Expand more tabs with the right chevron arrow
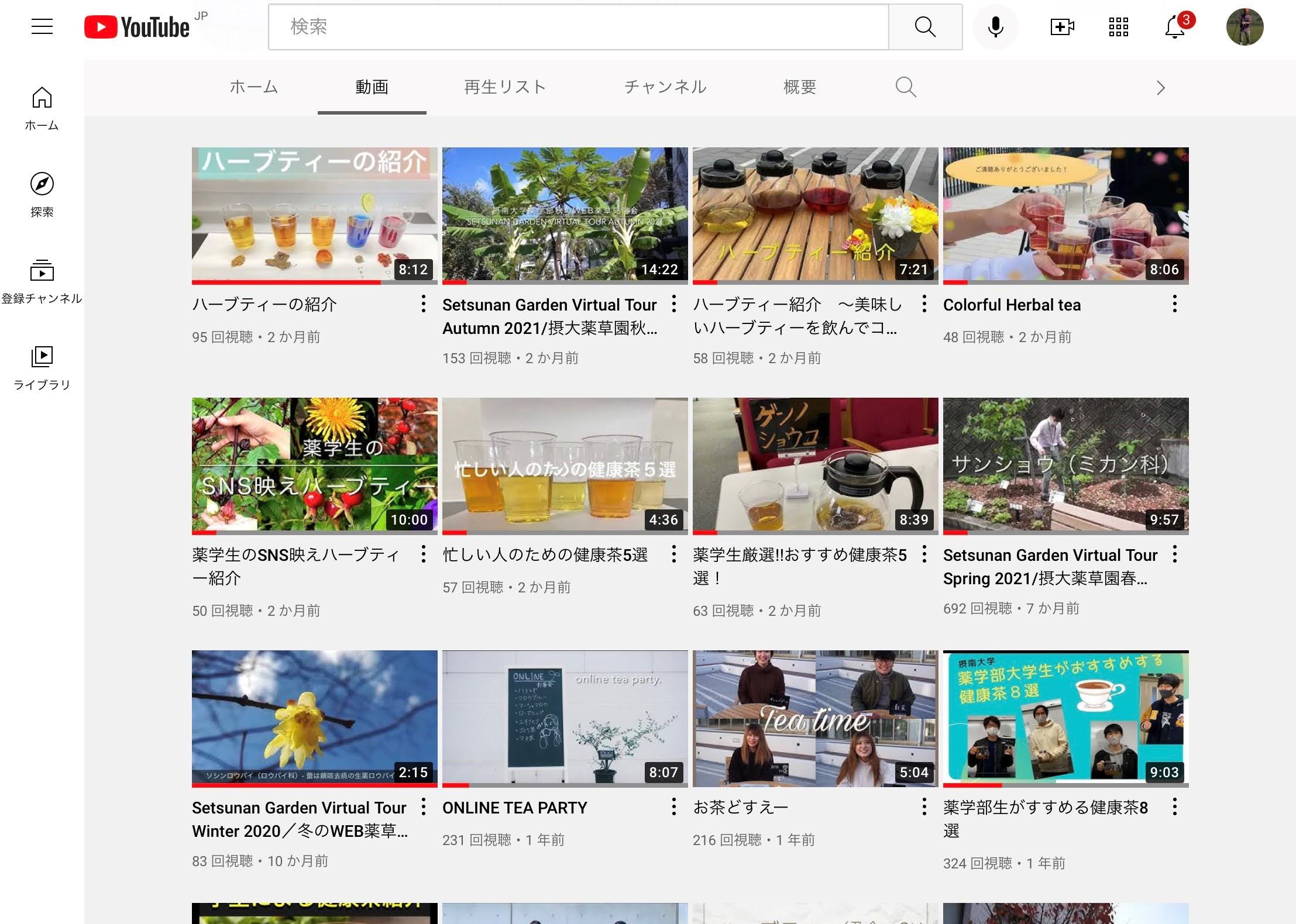 point(1160,87)
